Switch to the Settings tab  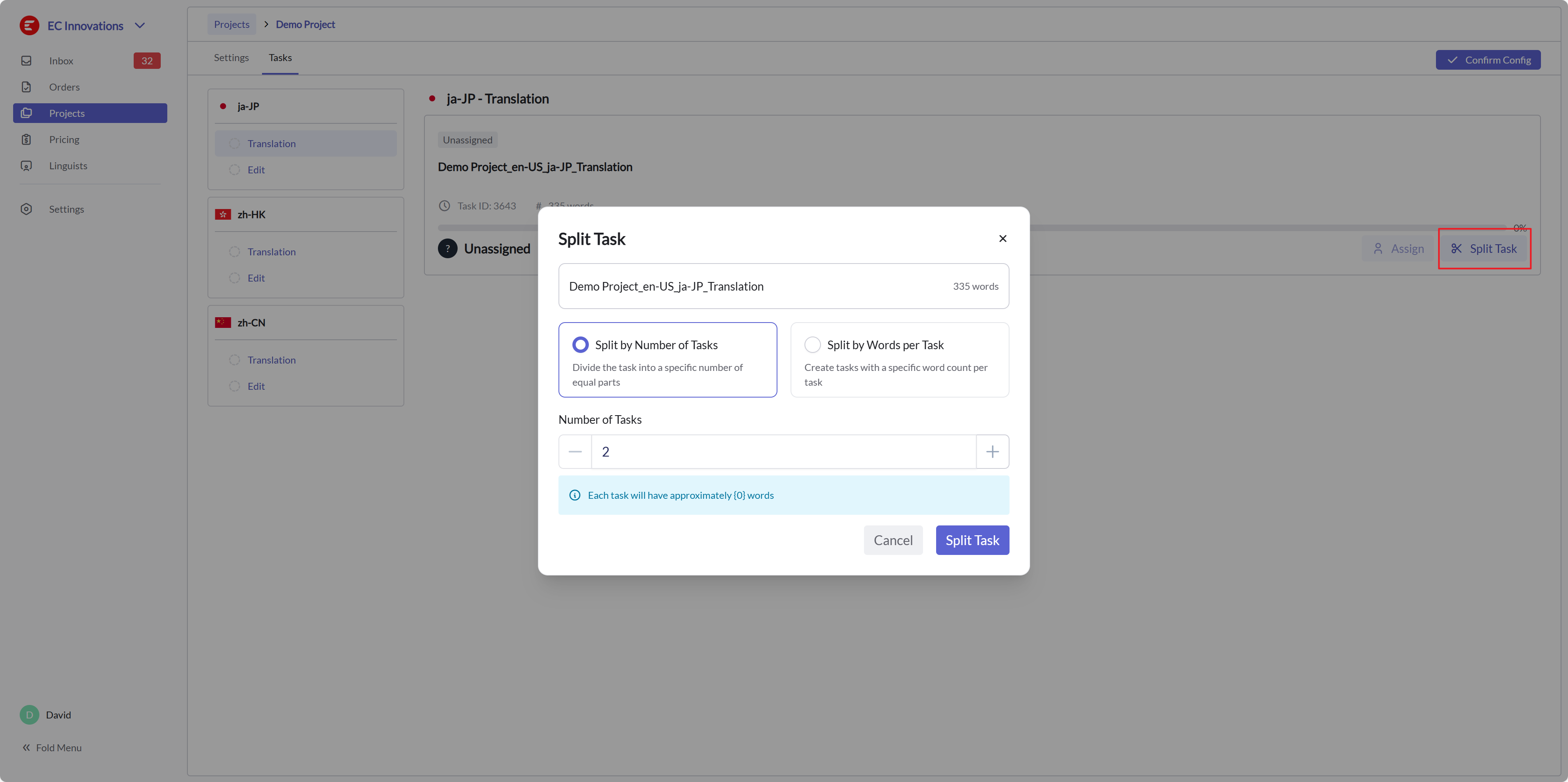coord(231,57)
